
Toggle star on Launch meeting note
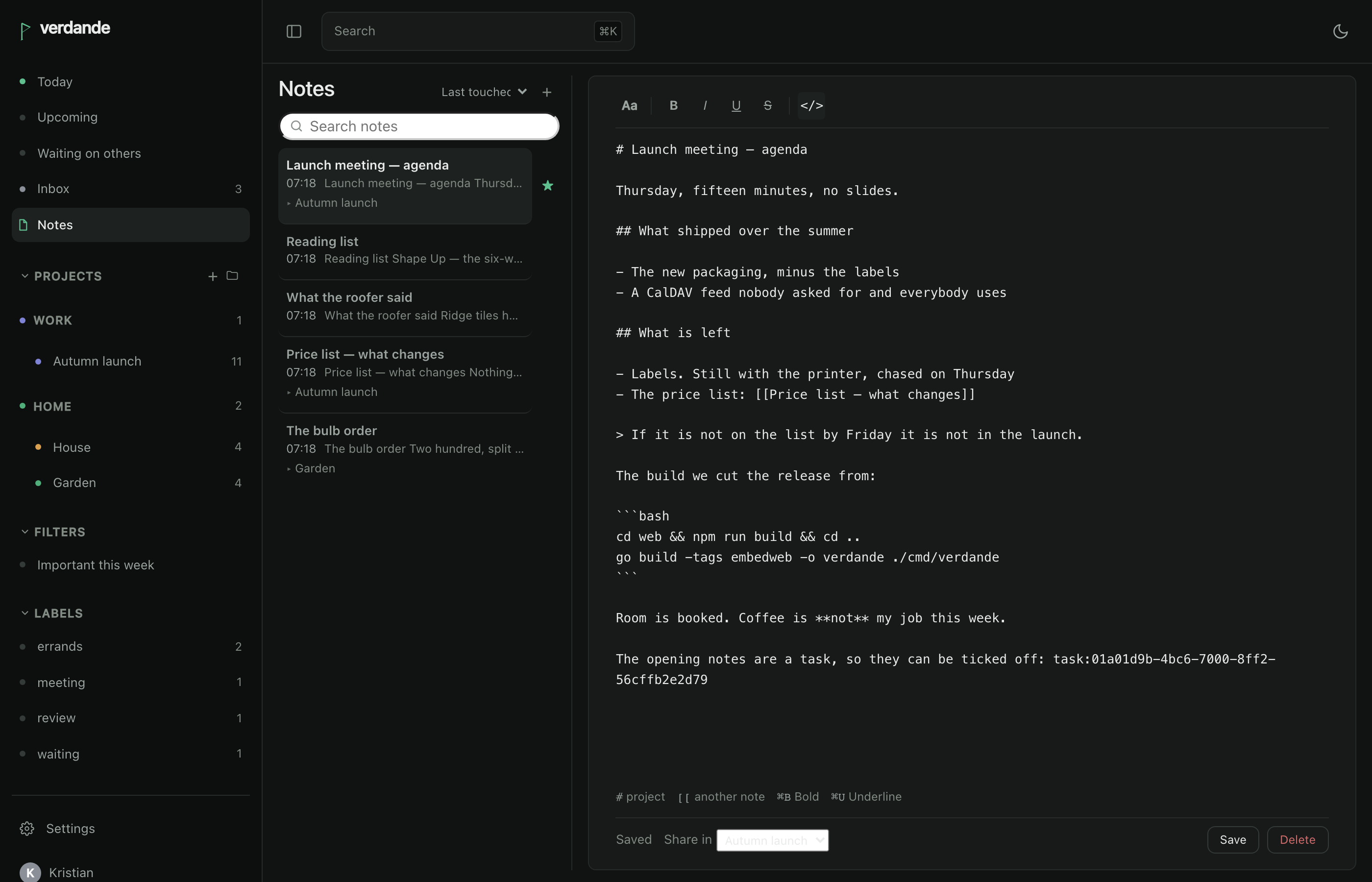(547, 186)
